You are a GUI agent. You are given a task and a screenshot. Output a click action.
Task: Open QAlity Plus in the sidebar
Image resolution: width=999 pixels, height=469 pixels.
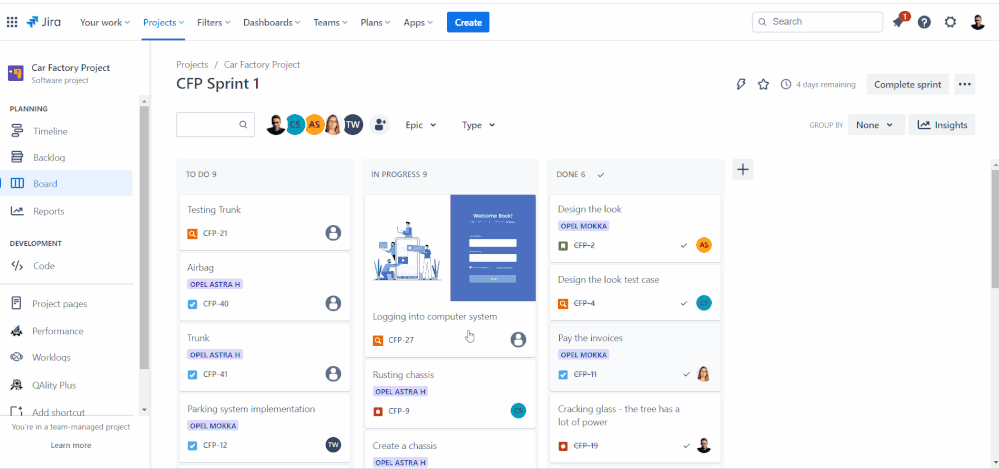point(66,385)
